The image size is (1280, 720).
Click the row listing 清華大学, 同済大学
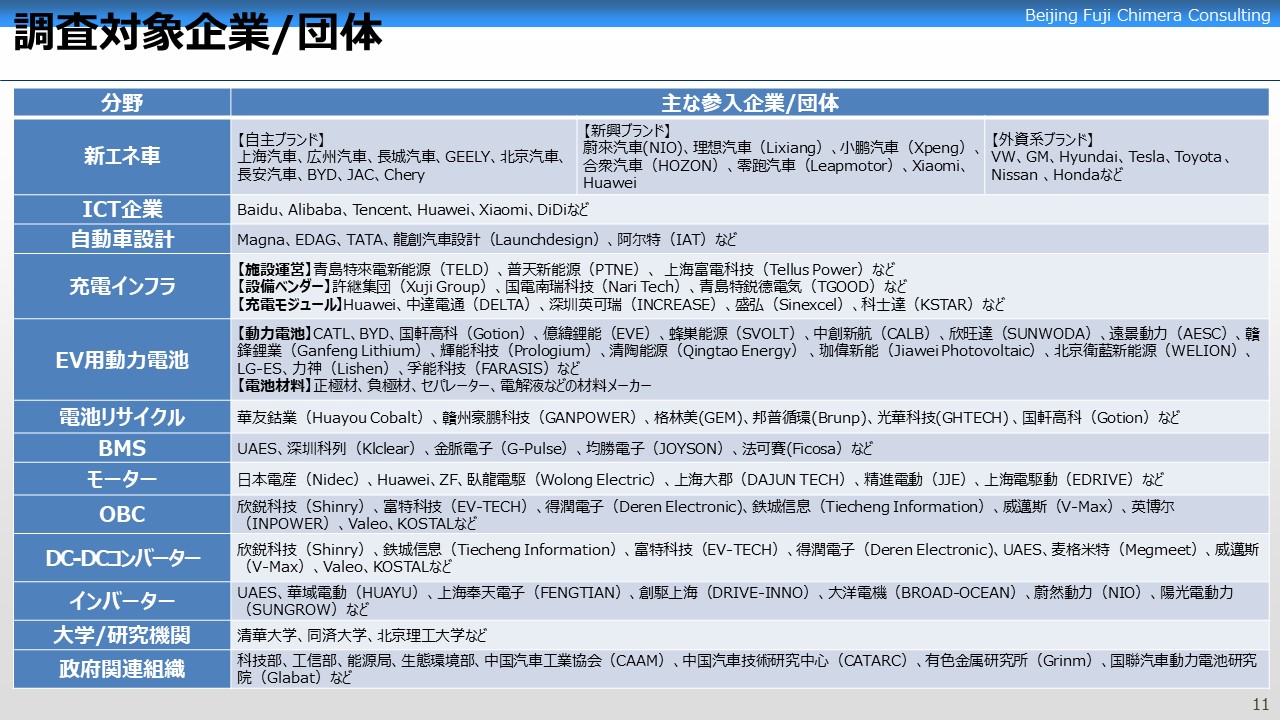[750, 635]
